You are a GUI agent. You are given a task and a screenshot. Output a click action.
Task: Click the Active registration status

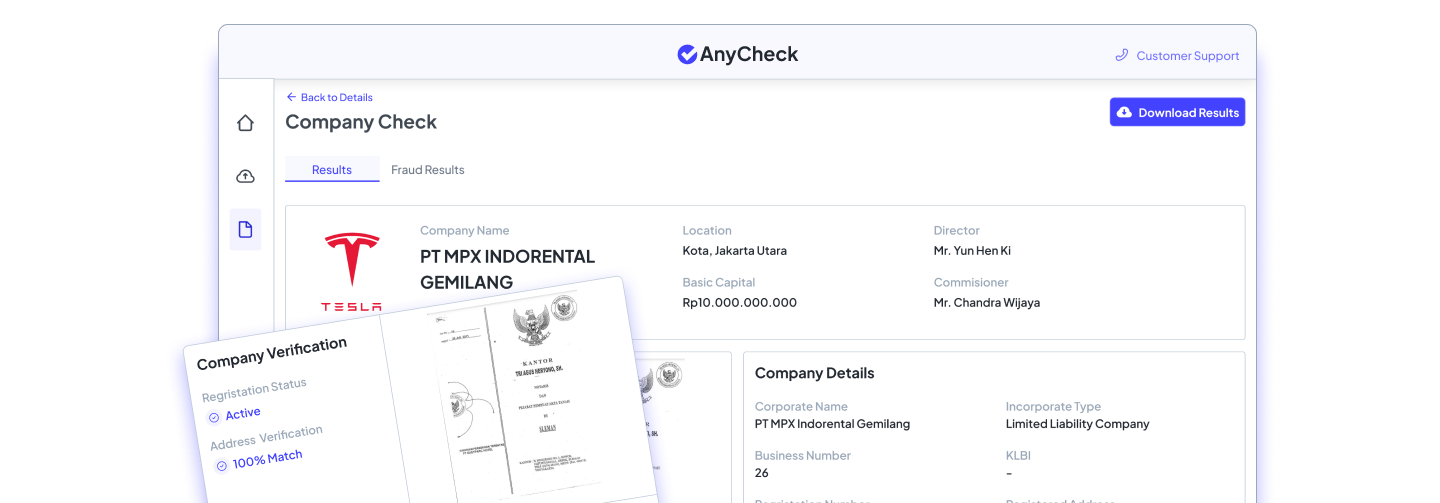[x=243, y=413]
